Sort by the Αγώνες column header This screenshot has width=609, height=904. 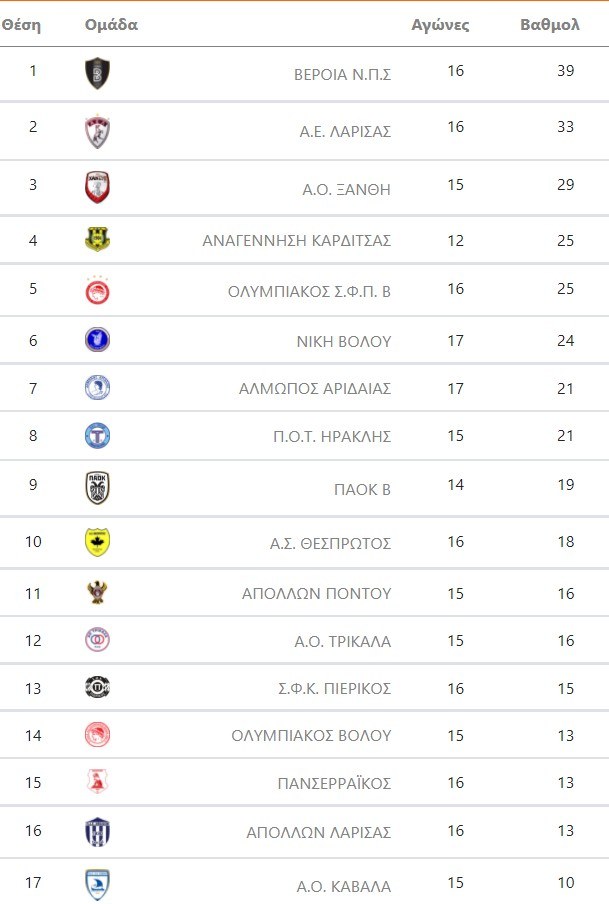[x=440, y=25]
